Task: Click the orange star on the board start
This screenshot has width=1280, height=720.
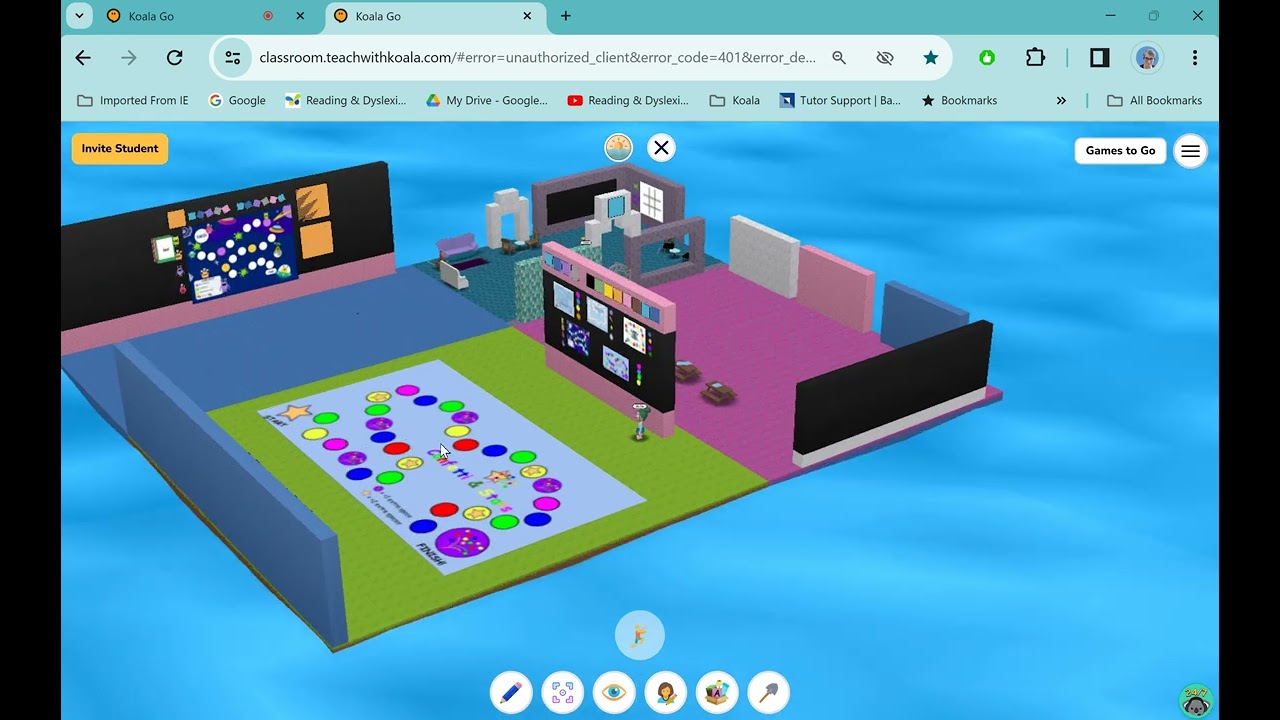Action: 295,411
